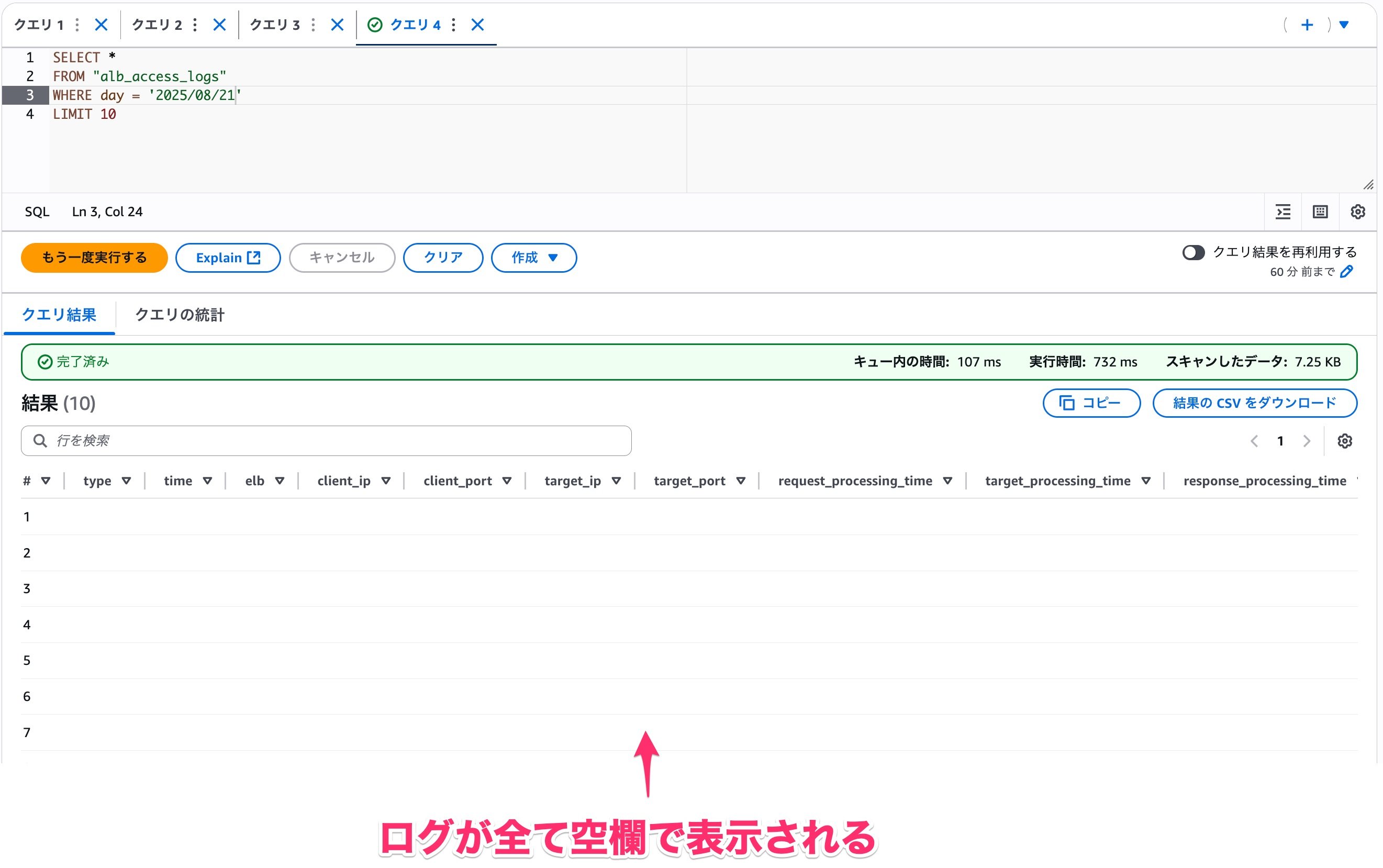Sort by target_ip column
Screen dimensions: 1383x868
click(616, 481)
